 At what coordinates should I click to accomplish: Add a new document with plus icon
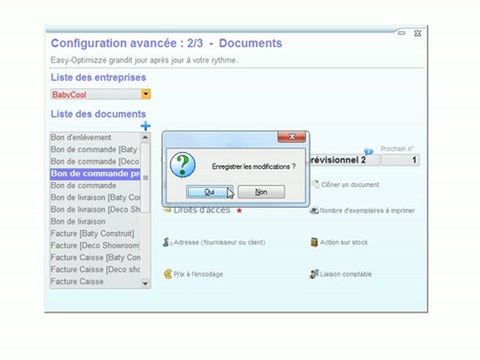[x=145, y=126]
